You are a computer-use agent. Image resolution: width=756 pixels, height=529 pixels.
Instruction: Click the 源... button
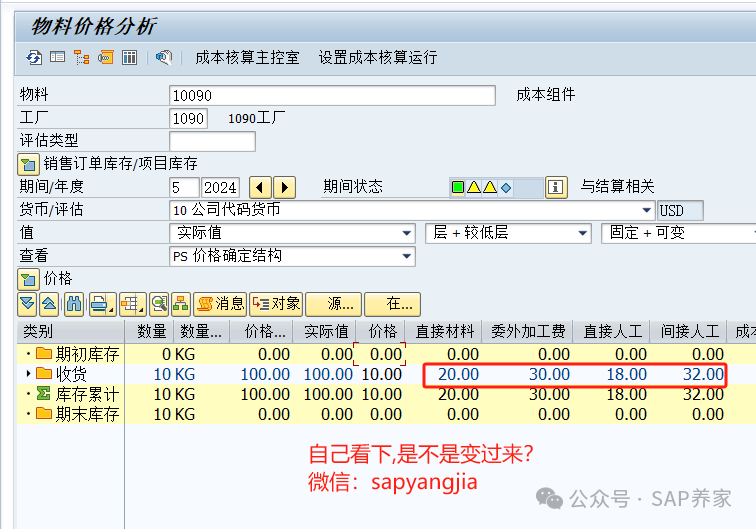(x=334, y=304)
